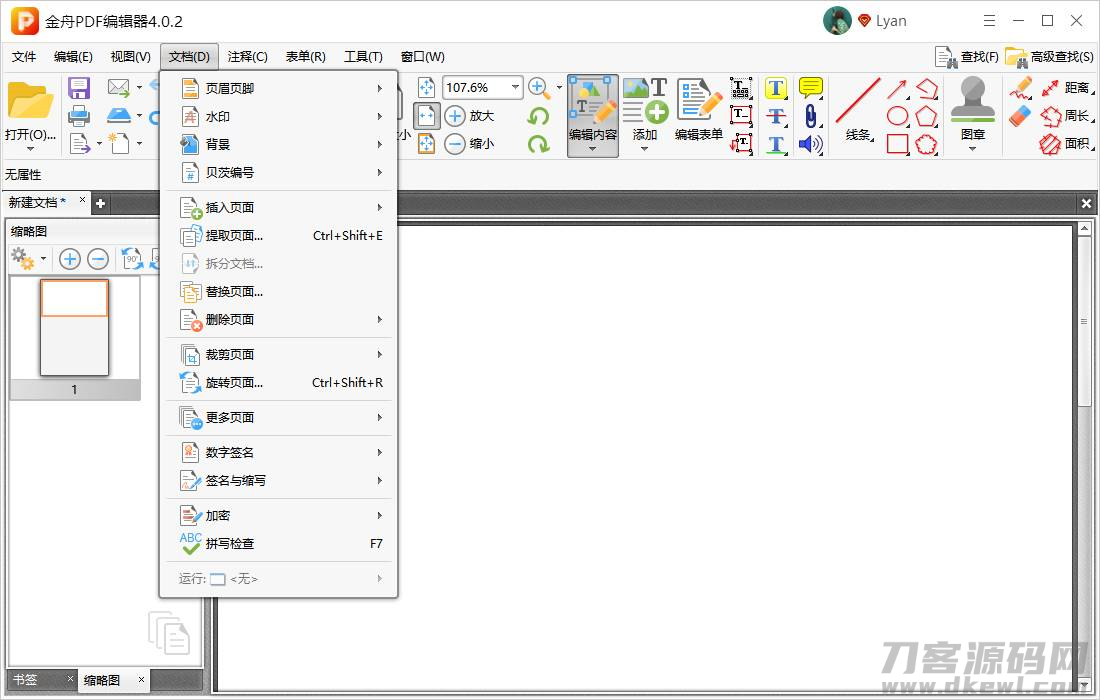Open the zoom percentage 107.6% dropdown
This screenshot has height=700, width=1100.
(516, 88)
